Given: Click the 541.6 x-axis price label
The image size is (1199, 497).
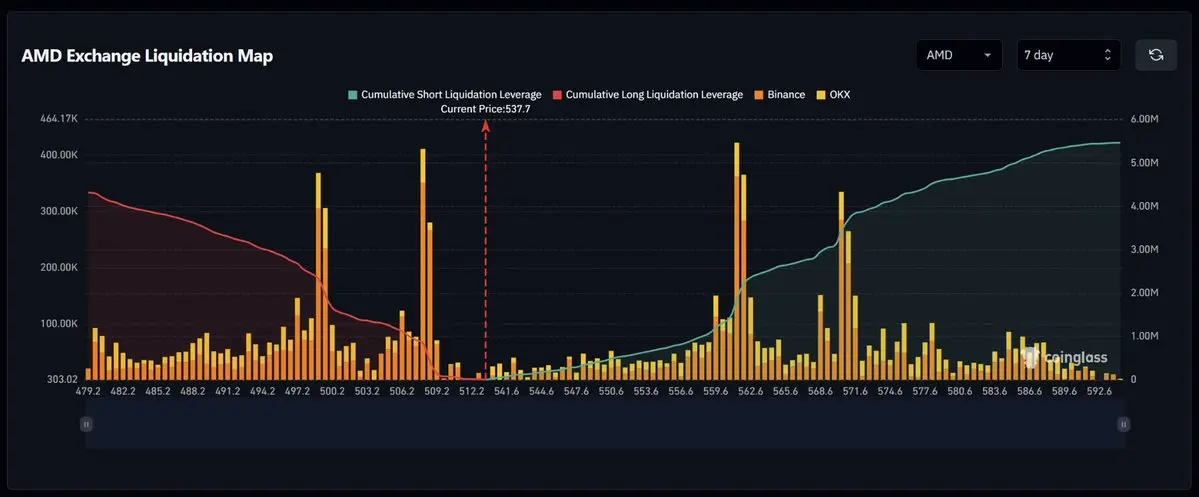Looking at the screenshot, I should pos(506,391).
